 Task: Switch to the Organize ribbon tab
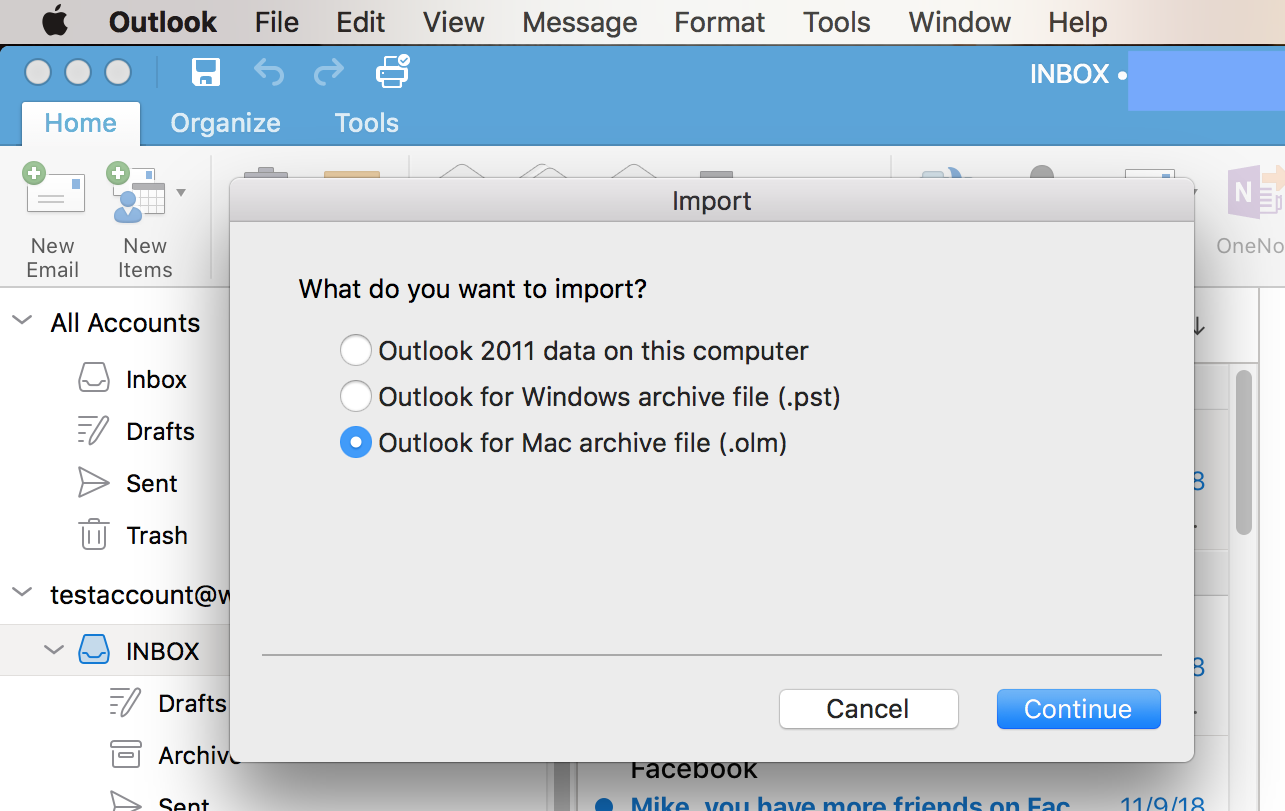coord(225,123)
